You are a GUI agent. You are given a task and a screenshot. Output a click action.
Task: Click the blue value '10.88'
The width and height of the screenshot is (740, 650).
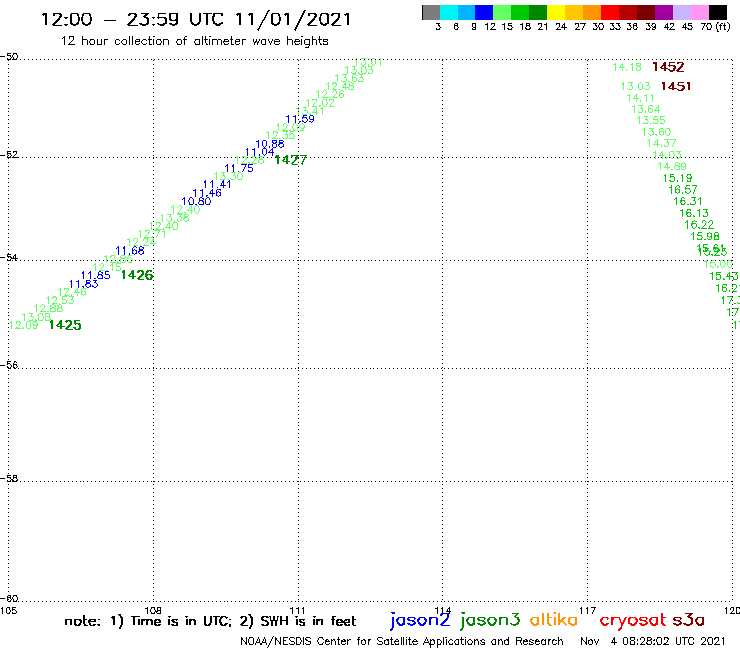[270, 144]
